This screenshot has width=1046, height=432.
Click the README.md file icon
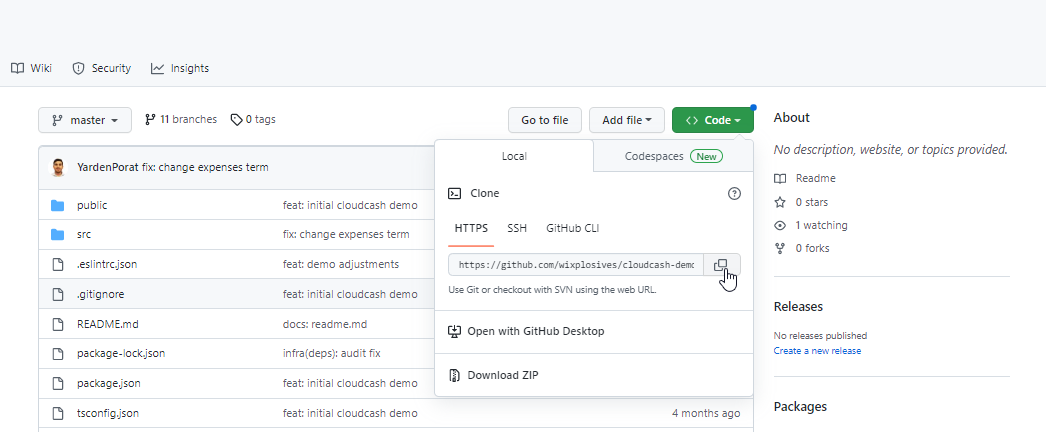click(x=57, y=324)
